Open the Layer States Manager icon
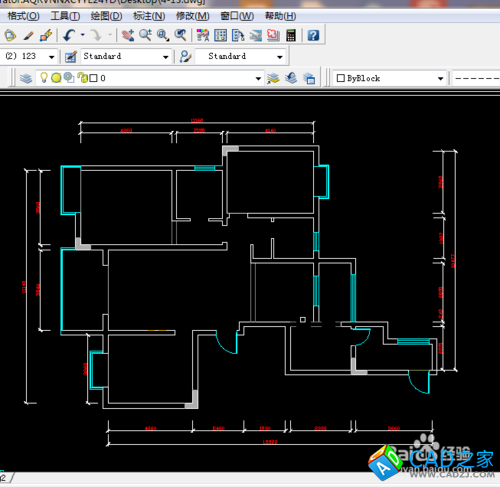The height and width of the screenshot is (487, 500). [309, 79]
